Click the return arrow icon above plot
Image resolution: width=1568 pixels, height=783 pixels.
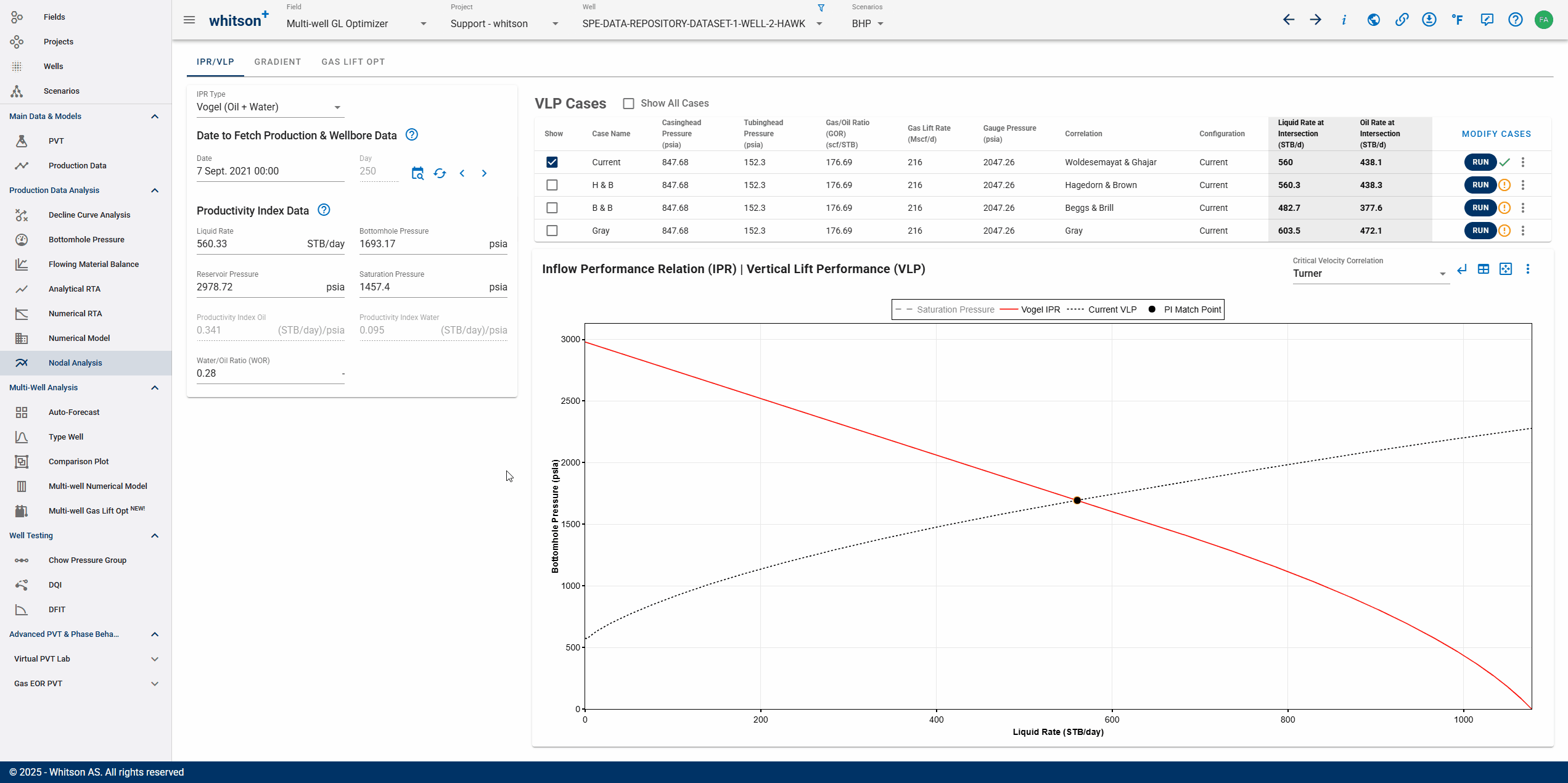[1462, 269]
